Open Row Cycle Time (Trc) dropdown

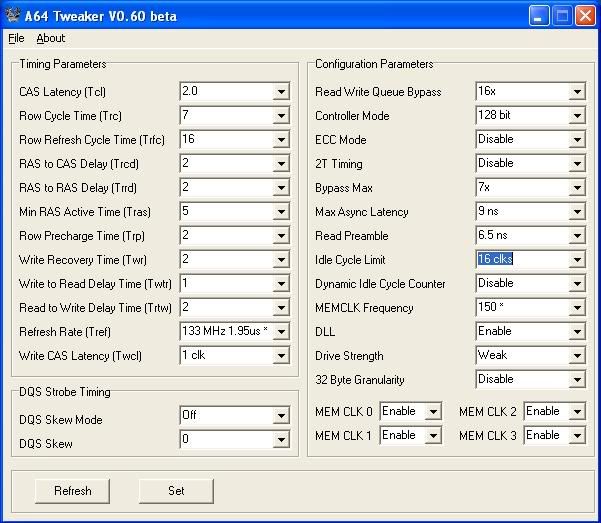(281, 115)
